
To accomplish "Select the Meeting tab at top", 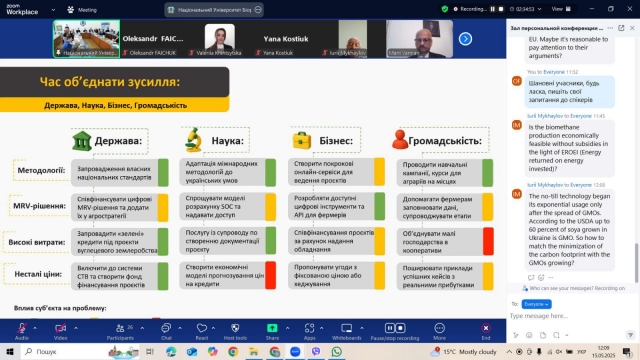I will [x=82, y=10].
